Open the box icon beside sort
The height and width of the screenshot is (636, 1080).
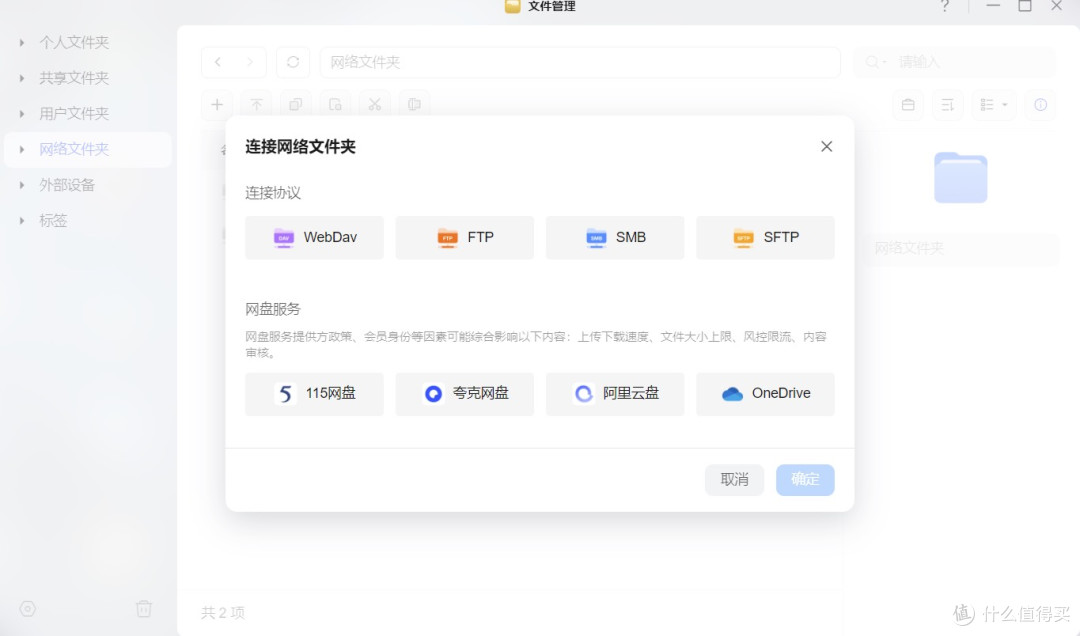[908, 105]
